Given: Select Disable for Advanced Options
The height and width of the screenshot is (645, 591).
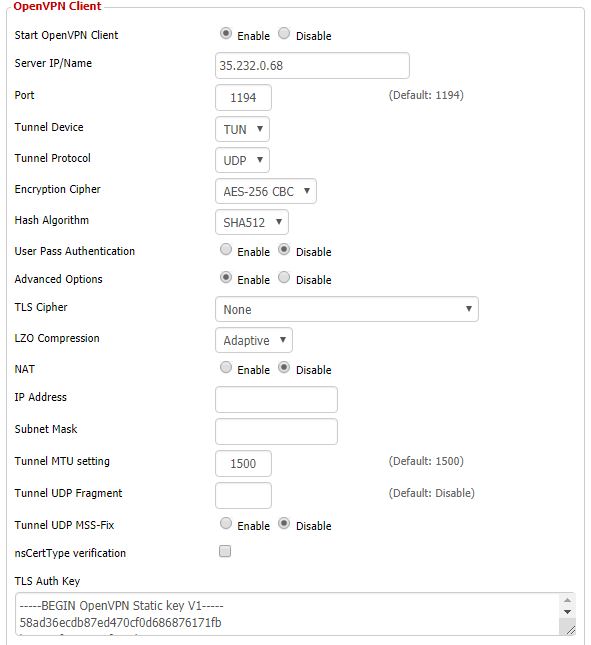Looking at the screenshot, I should point(284,277).
